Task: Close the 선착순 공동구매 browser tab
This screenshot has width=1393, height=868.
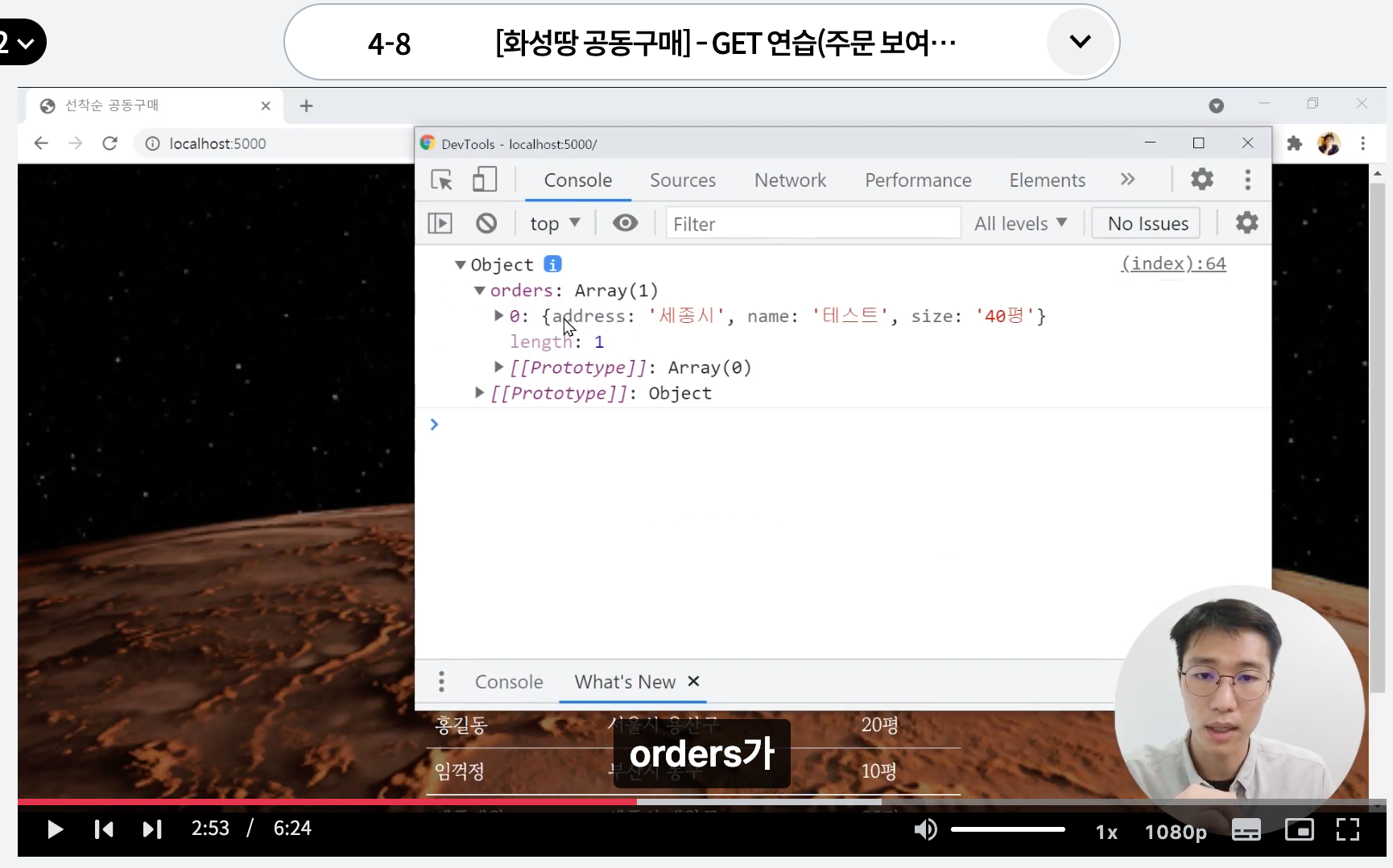Action: point(266,105)
